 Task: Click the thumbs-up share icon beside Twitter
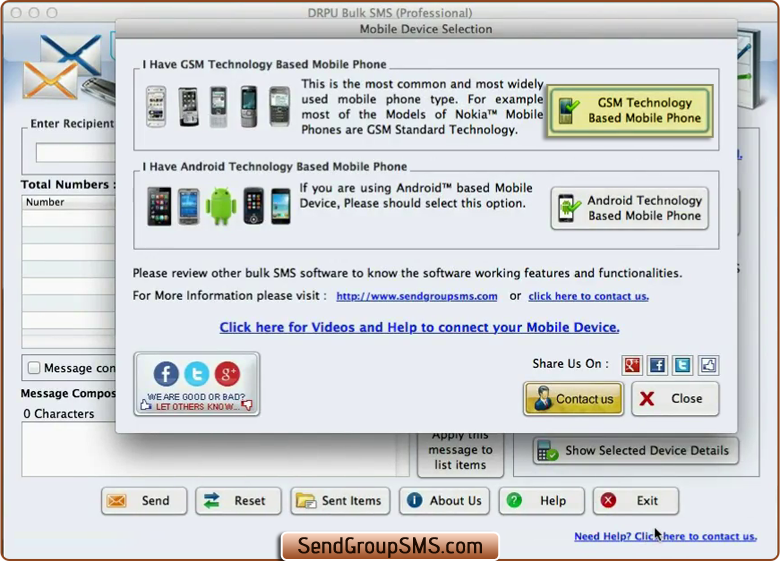pos(708,365)
